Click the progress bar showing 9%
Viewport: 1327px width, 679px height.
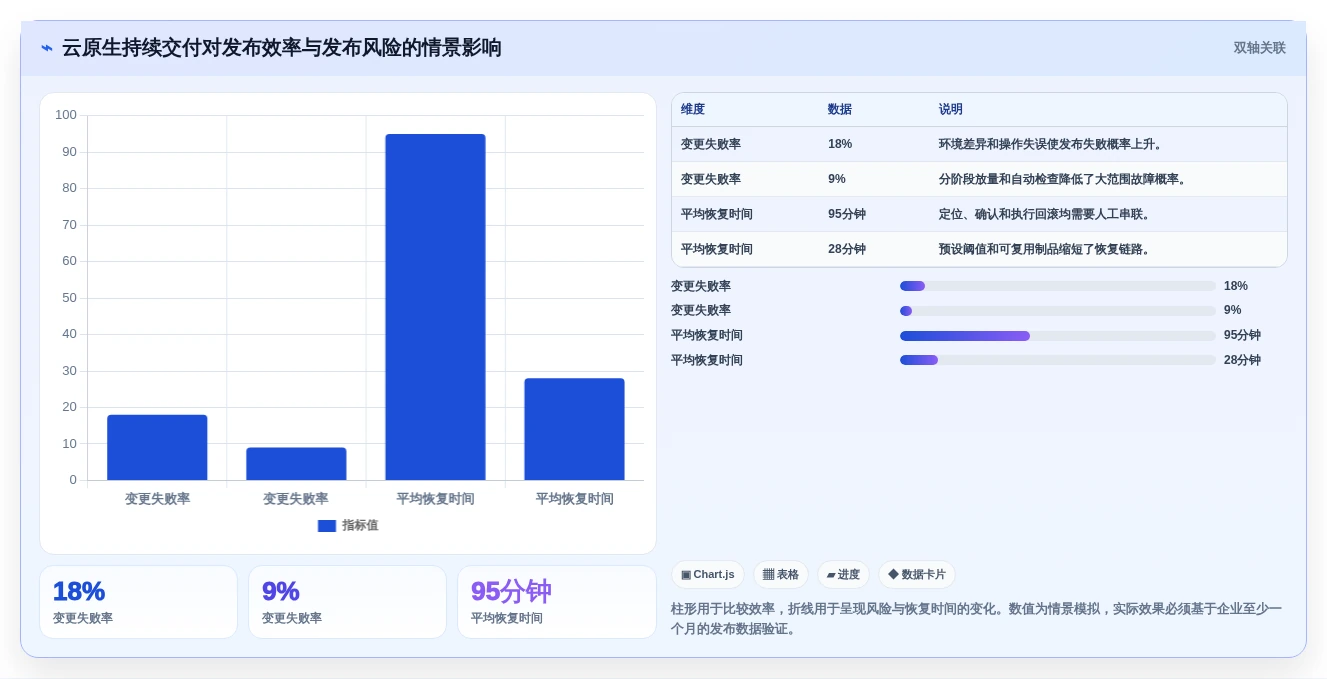click(x=1058, y=311)
